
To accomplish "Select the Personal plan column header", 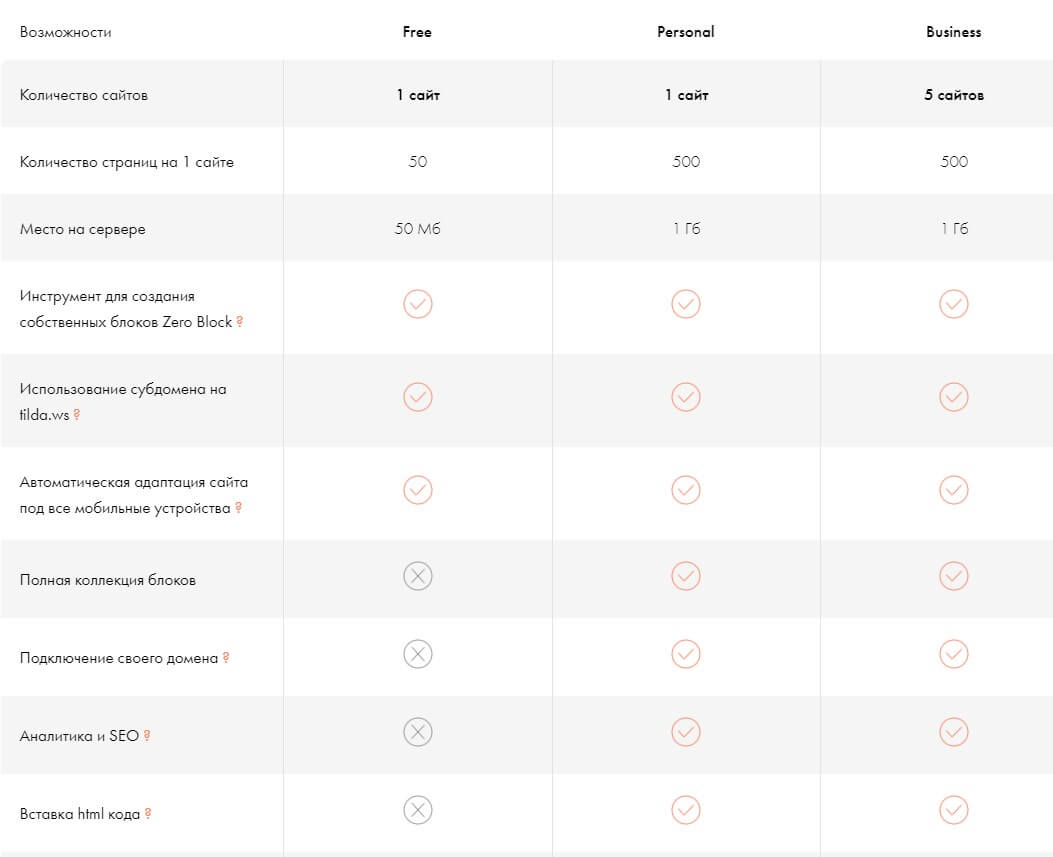I will 686,32.
